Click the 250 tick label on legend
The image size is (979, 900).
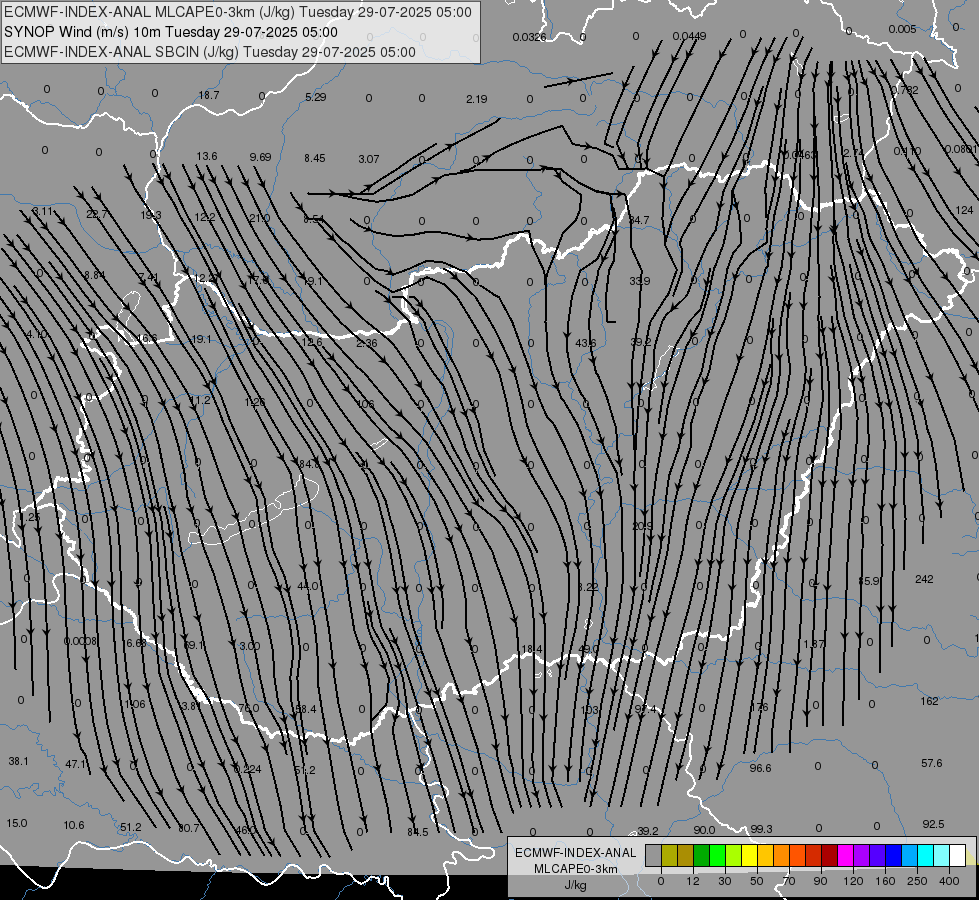[x=917, y=881]
